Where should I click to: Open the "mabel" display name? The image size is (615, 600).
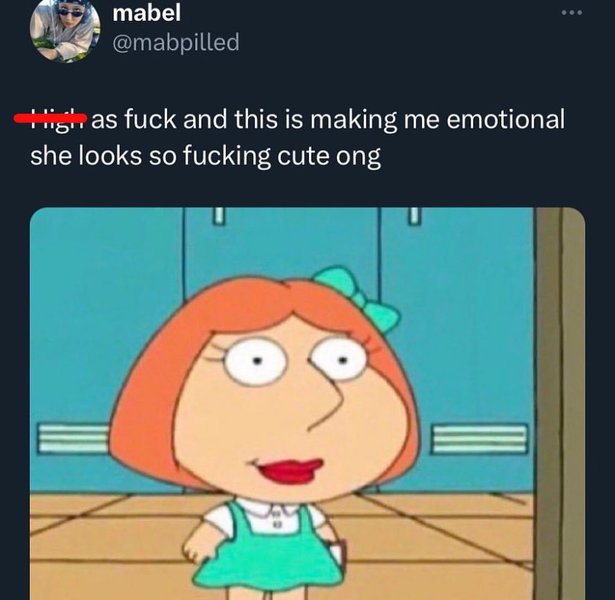click(147, 14)
